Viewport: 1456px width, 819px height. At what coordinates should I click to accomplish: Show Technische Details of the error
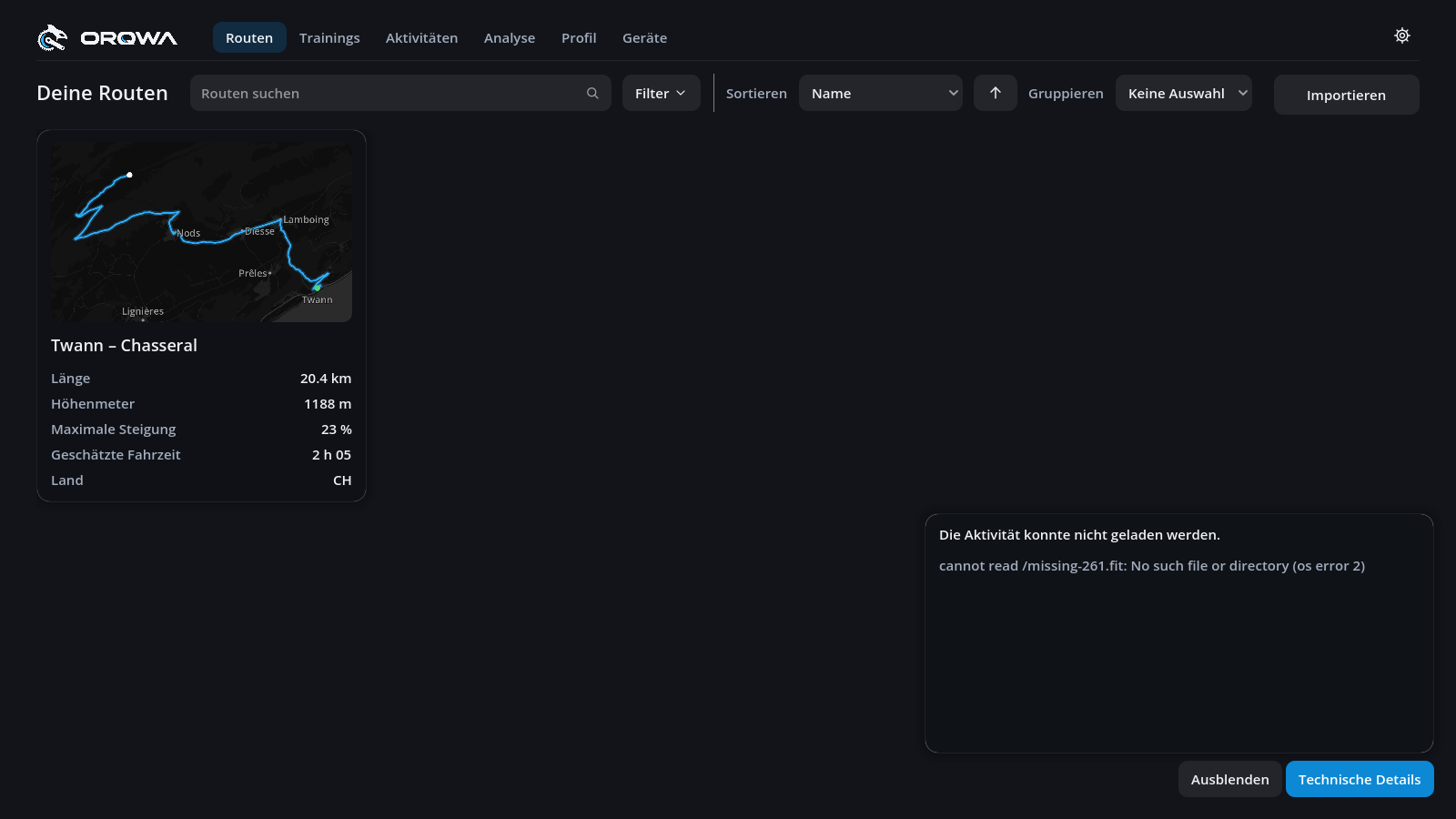(x=1360, y=779)
